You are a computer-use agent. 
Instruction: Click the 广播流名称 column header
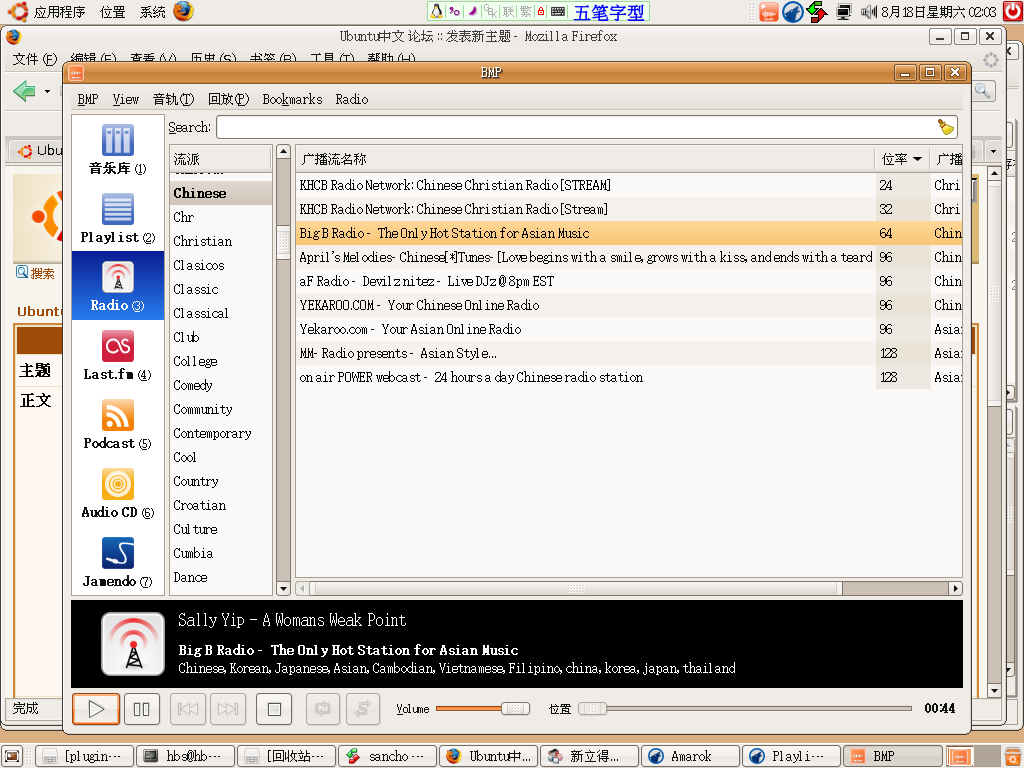(584, 159)
